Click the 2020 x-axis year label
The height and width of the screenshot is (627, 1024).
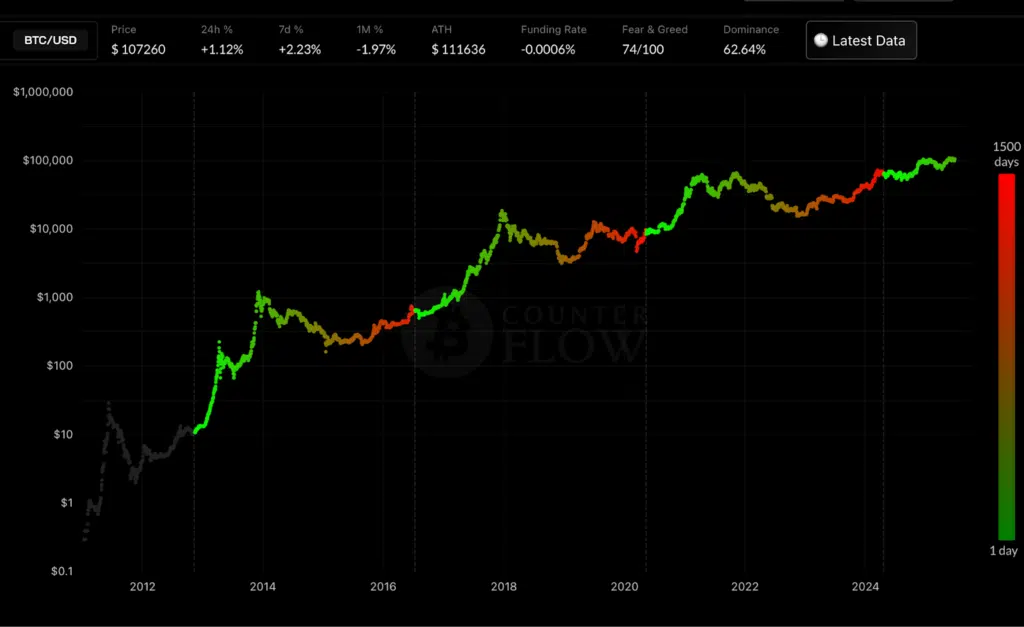pos(624,586)
